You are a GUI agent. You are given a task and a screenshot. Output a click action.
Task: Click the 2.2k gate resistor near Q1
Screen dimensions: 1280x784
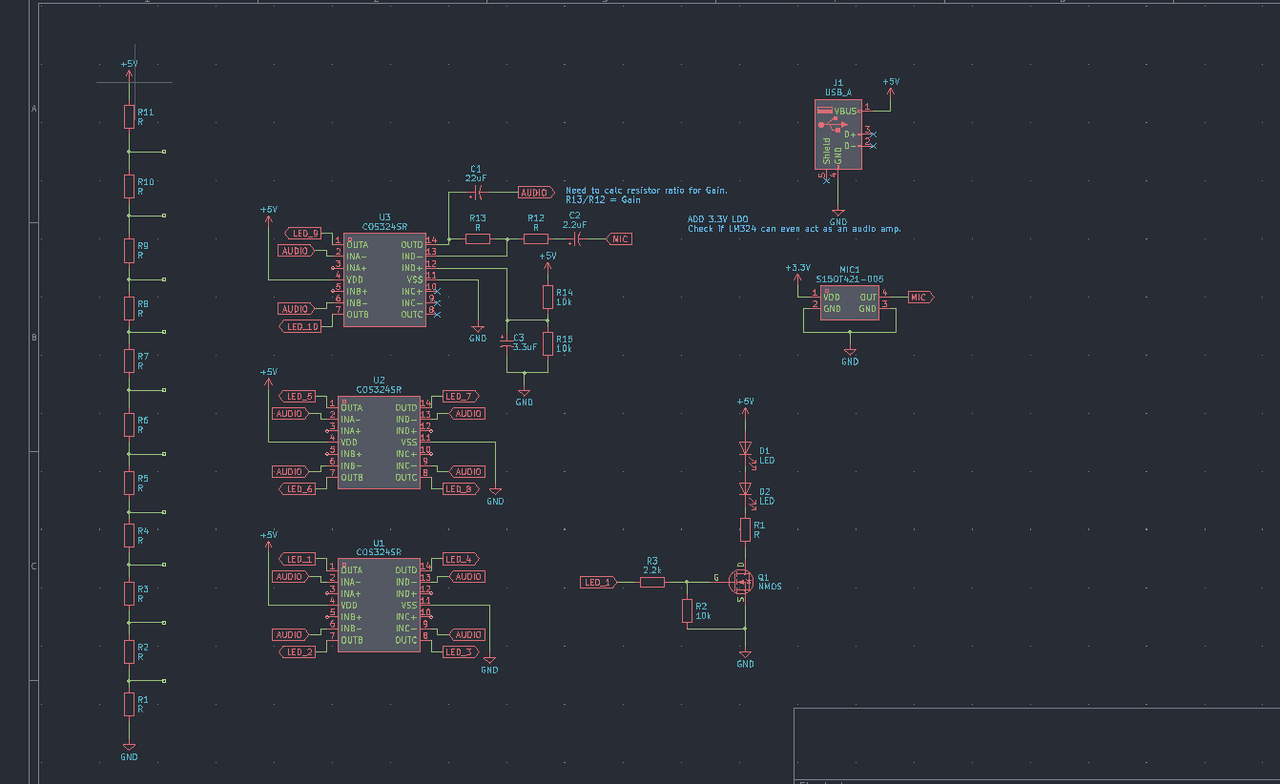click(x=652, y=581)
